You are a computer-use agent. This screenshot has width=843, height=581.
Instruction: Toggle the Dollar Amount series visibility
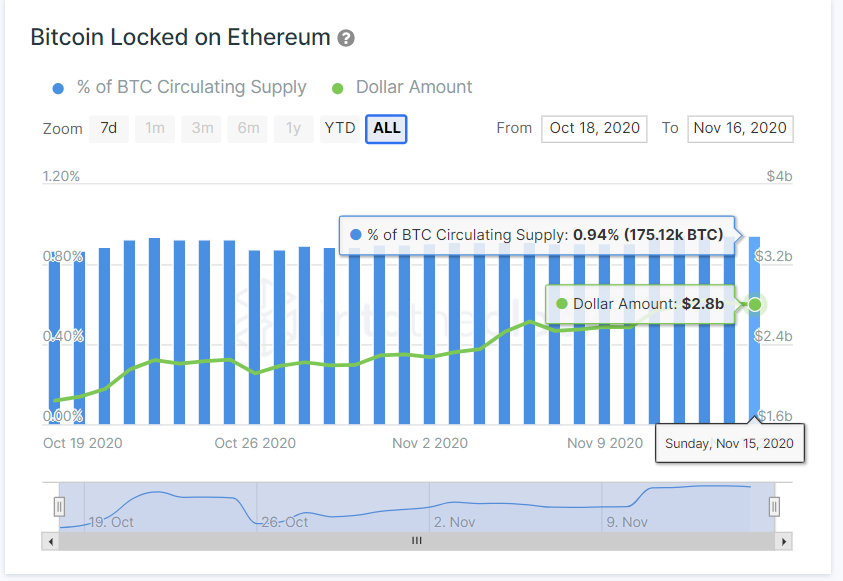tap(413, 88)
